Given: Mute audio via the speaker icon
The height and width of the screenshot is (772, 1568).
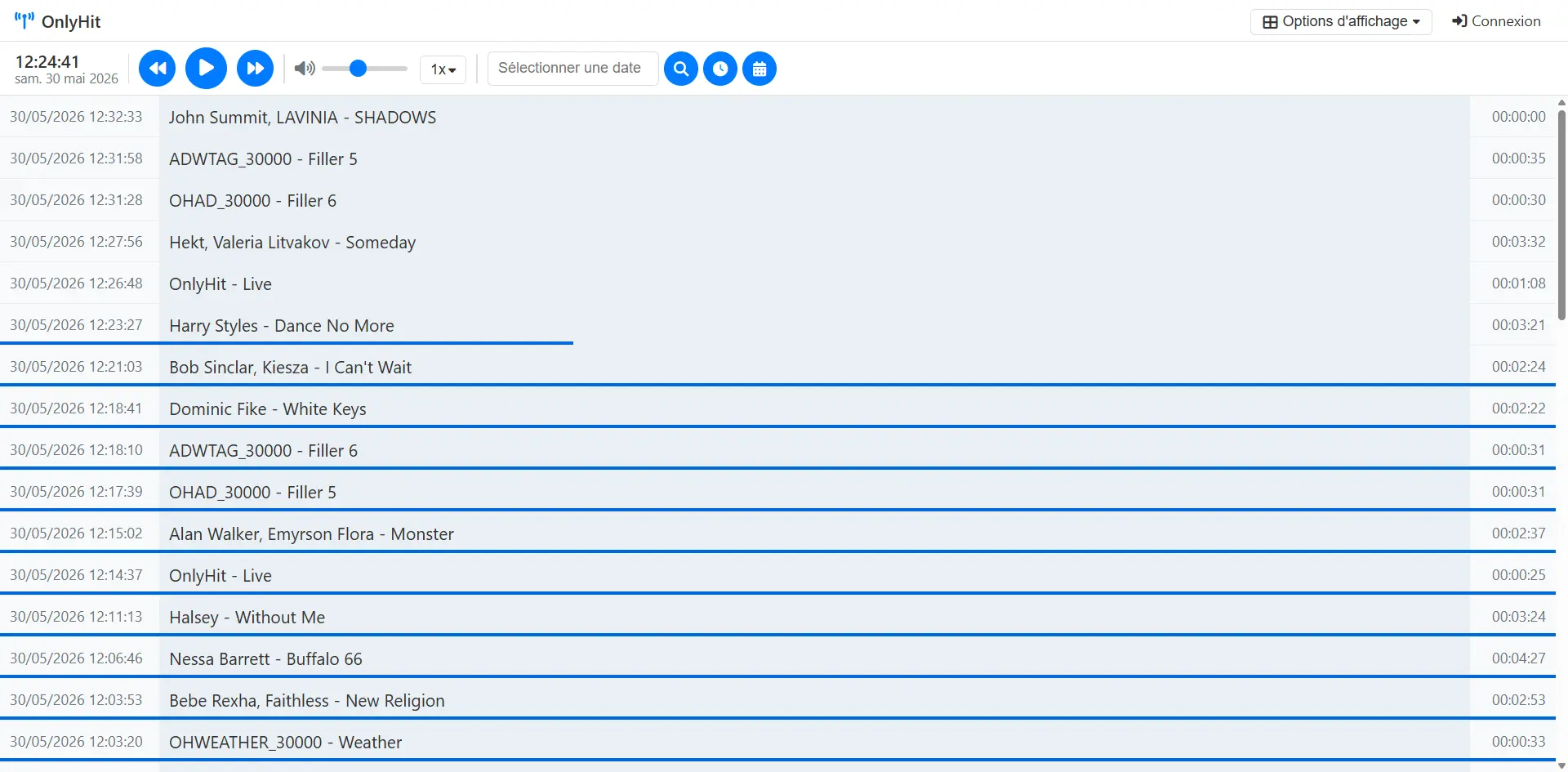Looking at the screenshot, I should coord(305,69).
